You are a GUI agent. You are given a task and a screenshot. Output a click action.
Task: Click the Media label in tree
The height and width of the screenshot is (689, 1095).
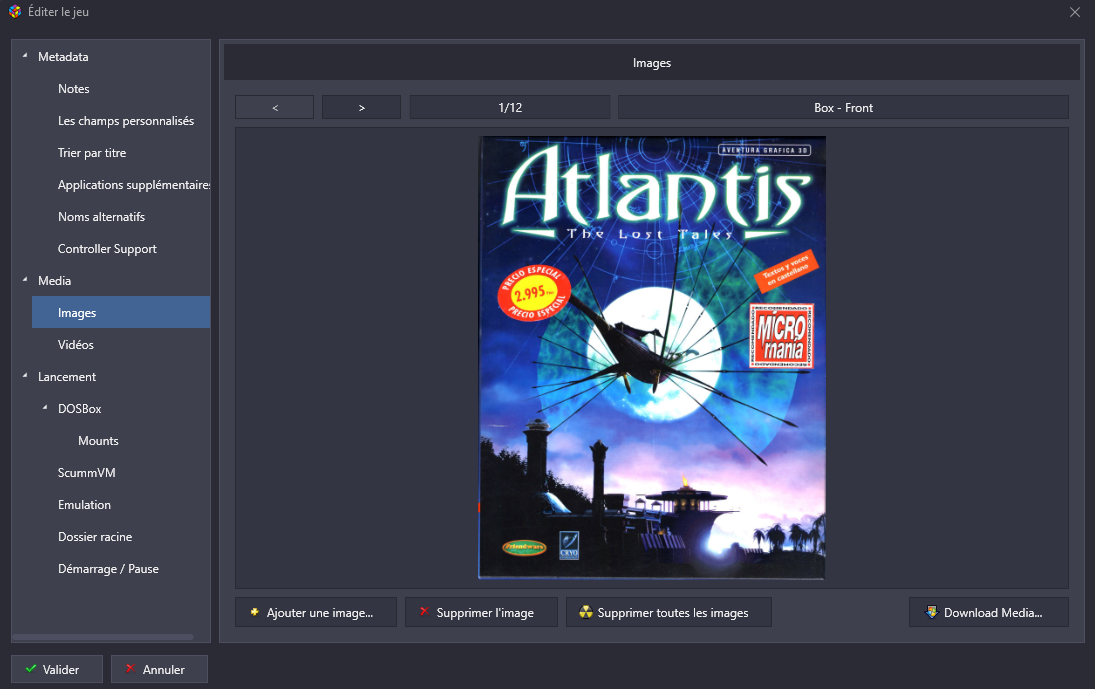pos(54,281)
